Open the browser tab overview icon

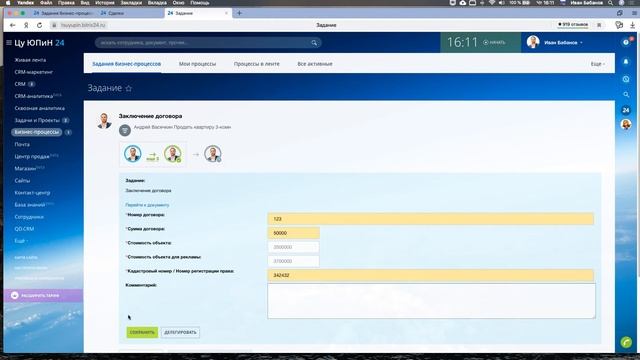point(620,13)
